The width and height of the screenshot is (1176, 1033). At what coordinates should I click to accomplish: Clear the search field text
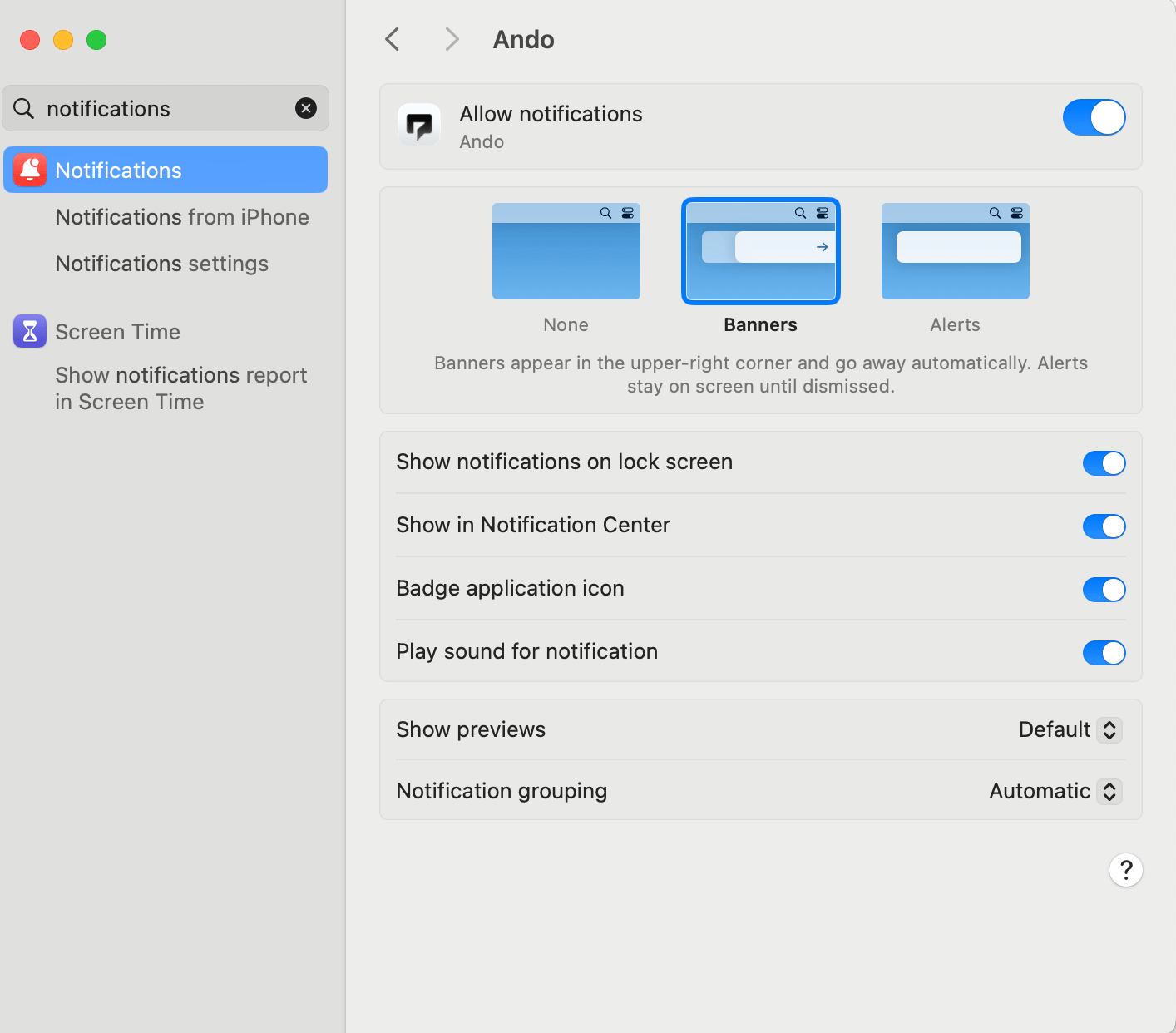(306, 108)
